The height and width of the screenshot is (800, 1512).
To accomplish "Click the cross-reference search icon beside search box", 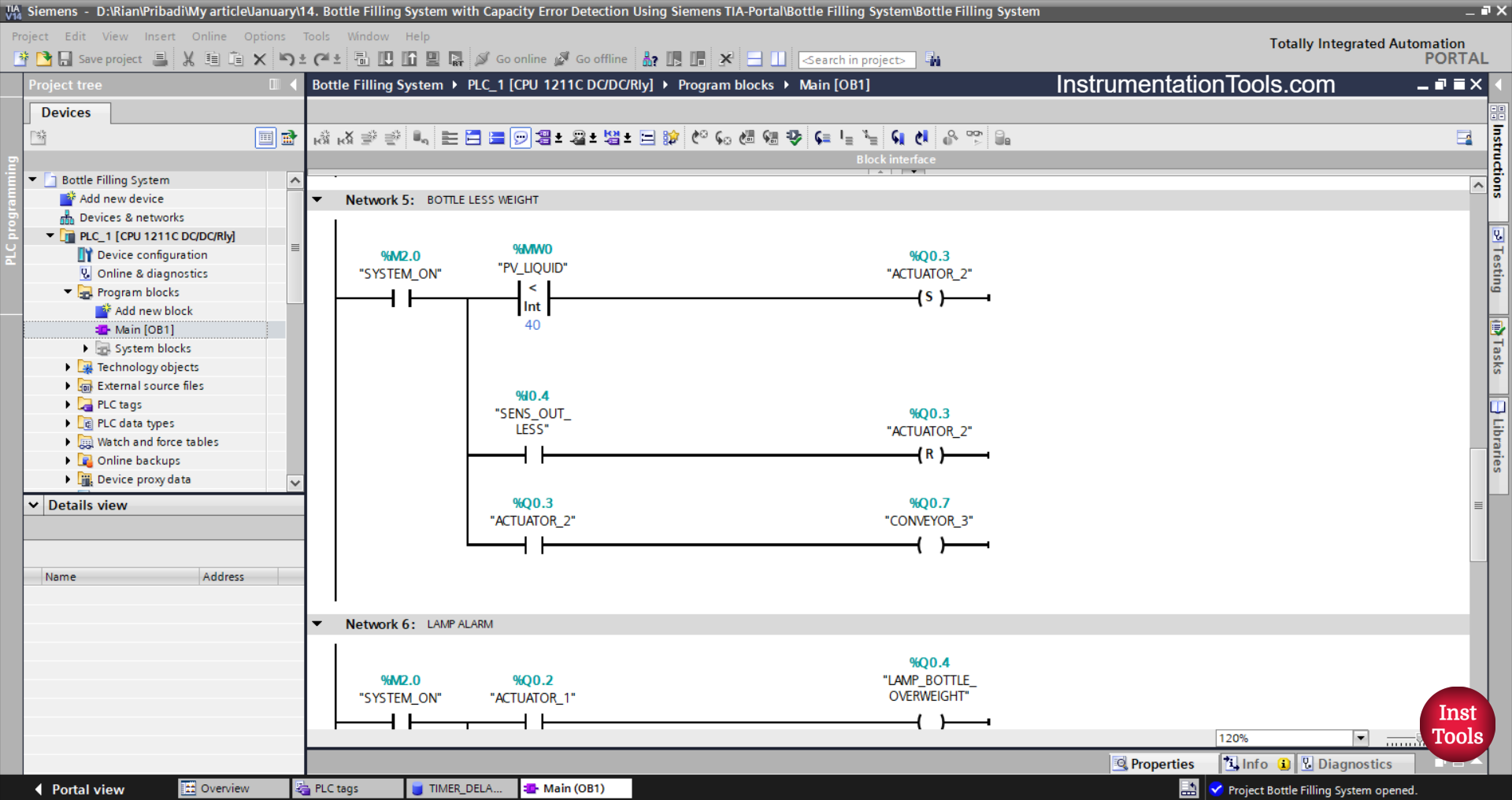I will (933, 60).
